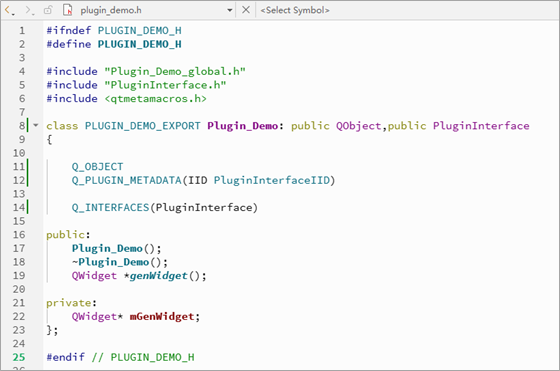Collapse the class Plugin_Demo fold arrow

(36, 125)
